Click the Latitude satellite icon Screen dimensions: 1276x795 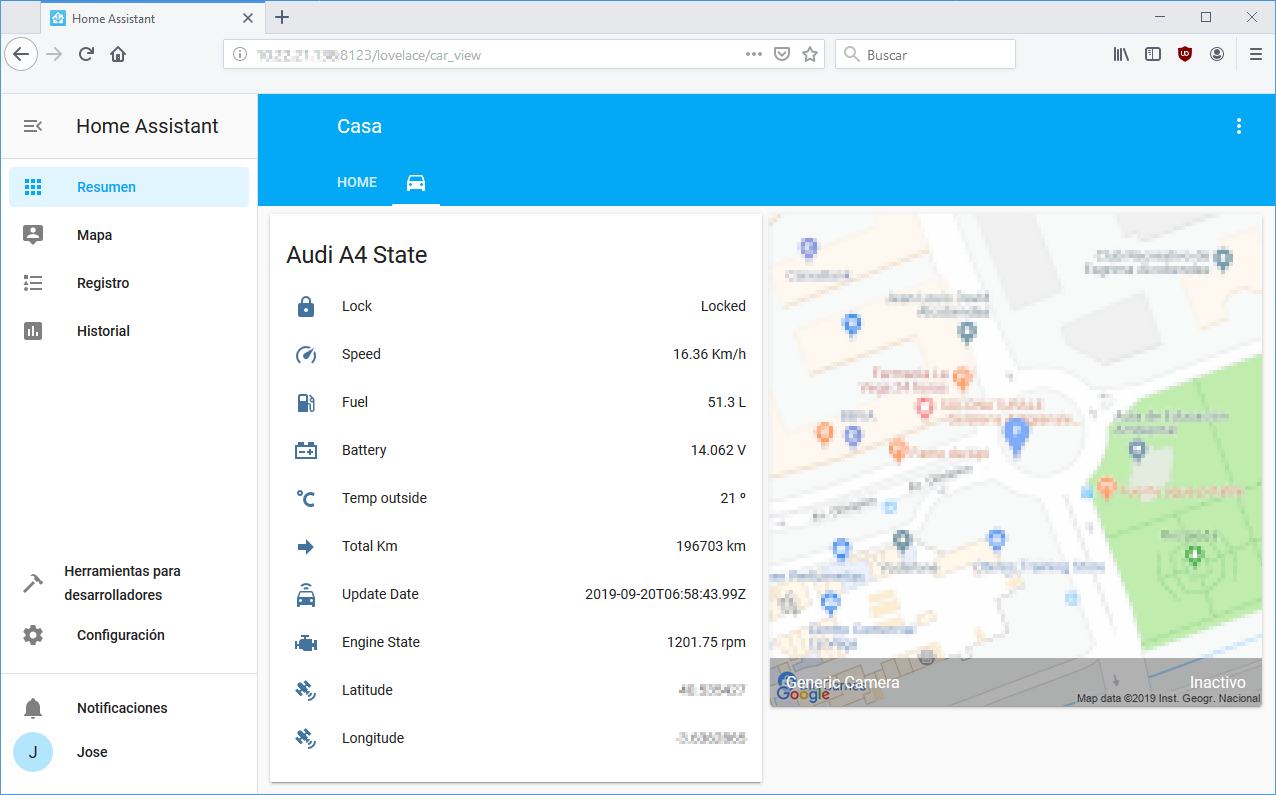pyautogui.click(x=306, y=690)
